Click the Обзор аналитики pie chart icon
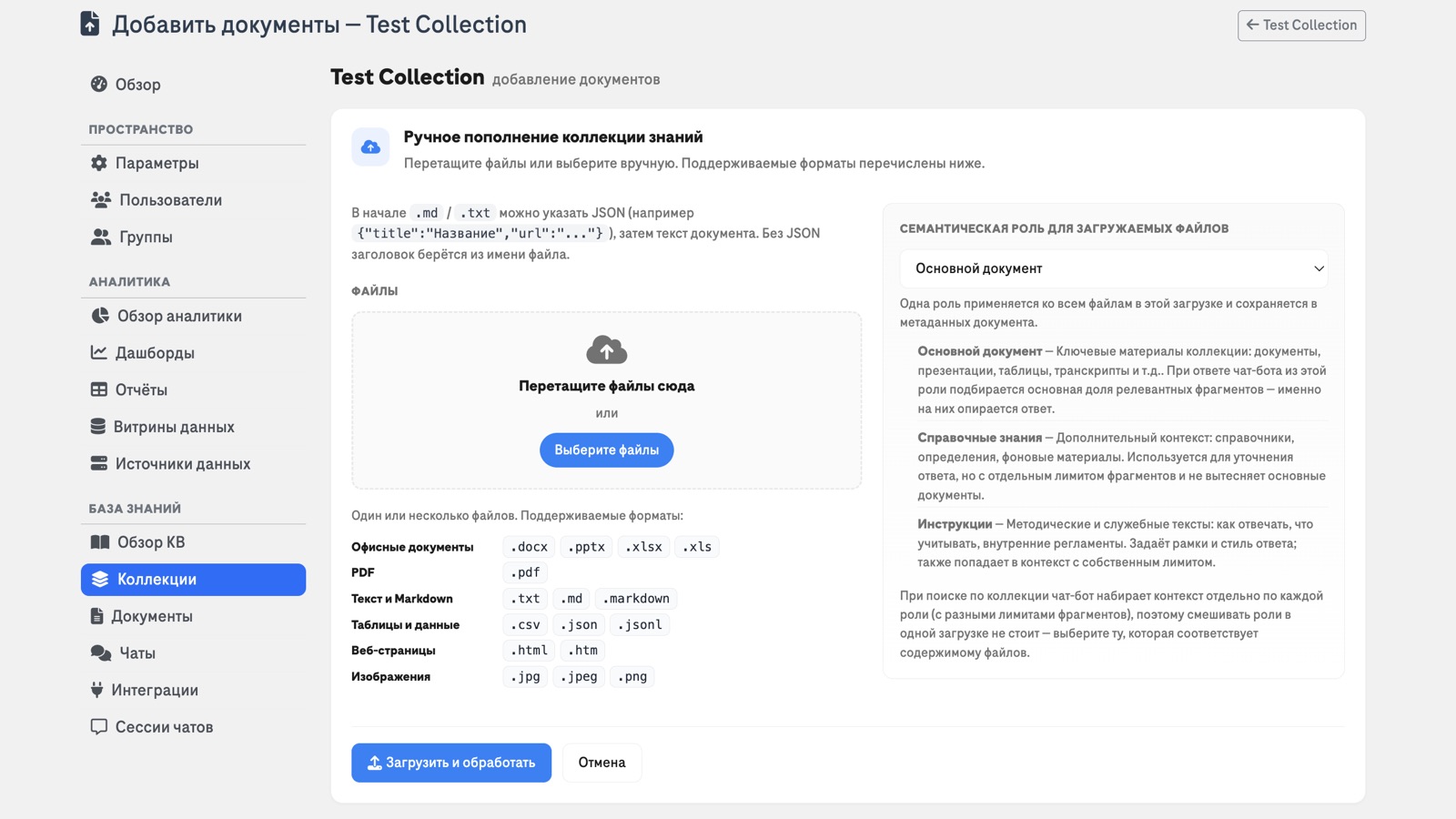This screenshot has height=819, width=1456. (x=100, y=316)
